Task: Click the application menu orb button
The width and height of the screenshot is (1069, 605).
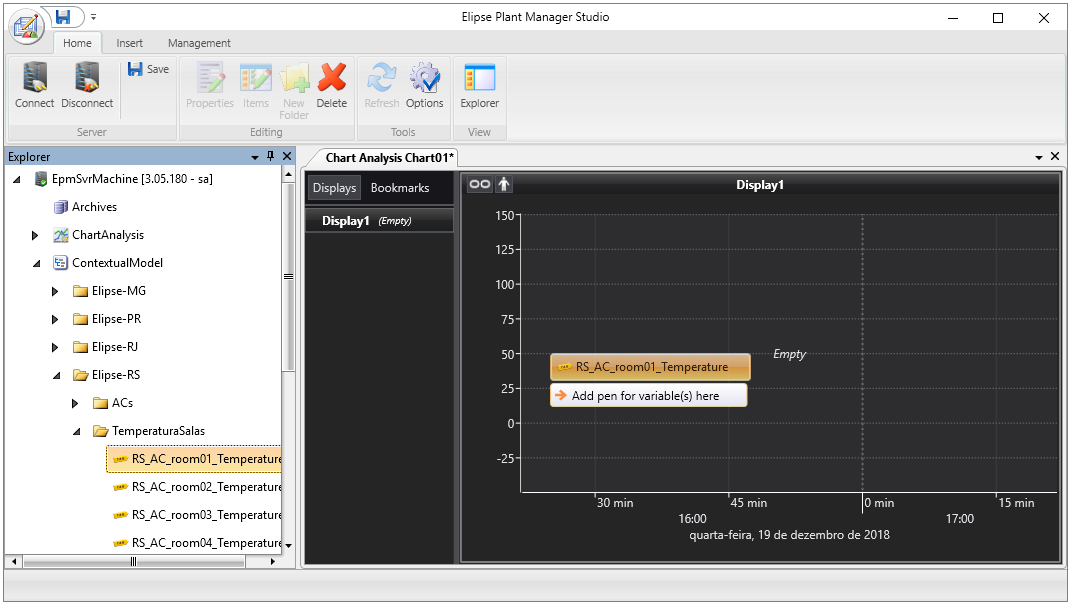Action: coord(26,27)
